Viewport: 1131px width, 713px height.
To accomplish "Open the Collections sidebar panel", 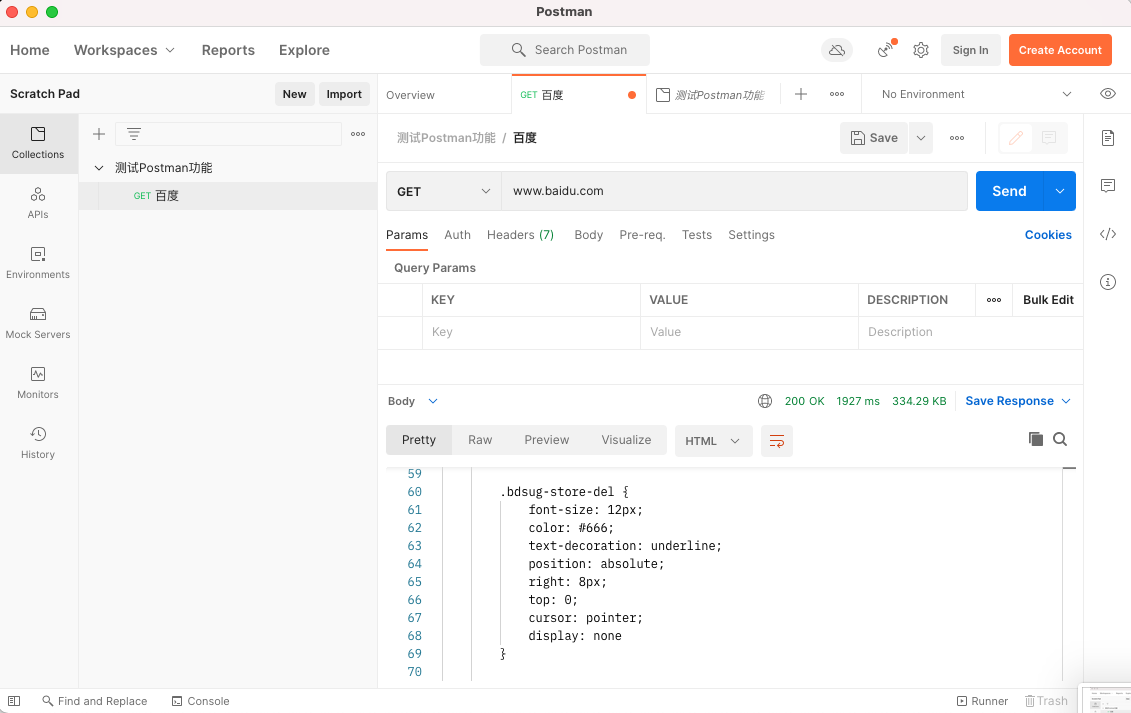I will [x=38, y=143].
